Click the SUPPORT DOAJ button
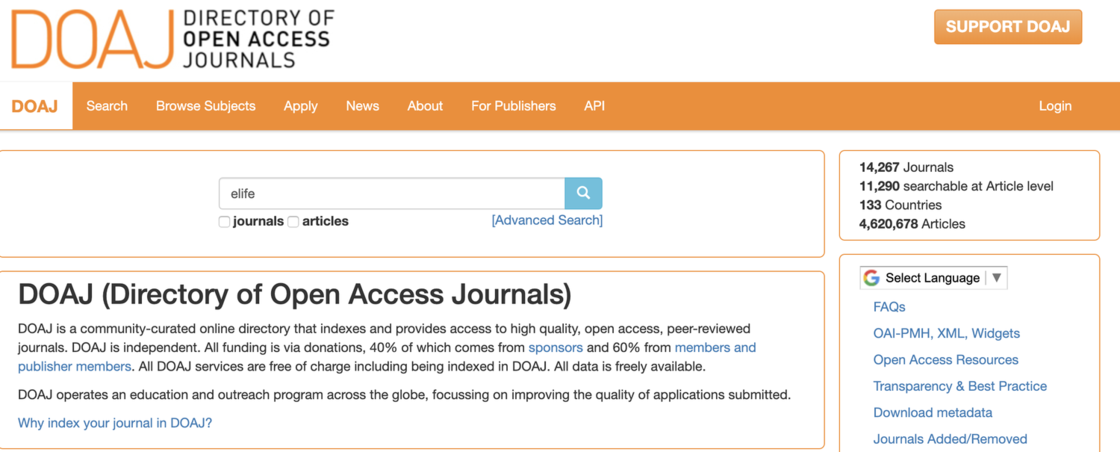Image resolution: width=1120 pixels, height=452 pixels. pos(1008,27)
